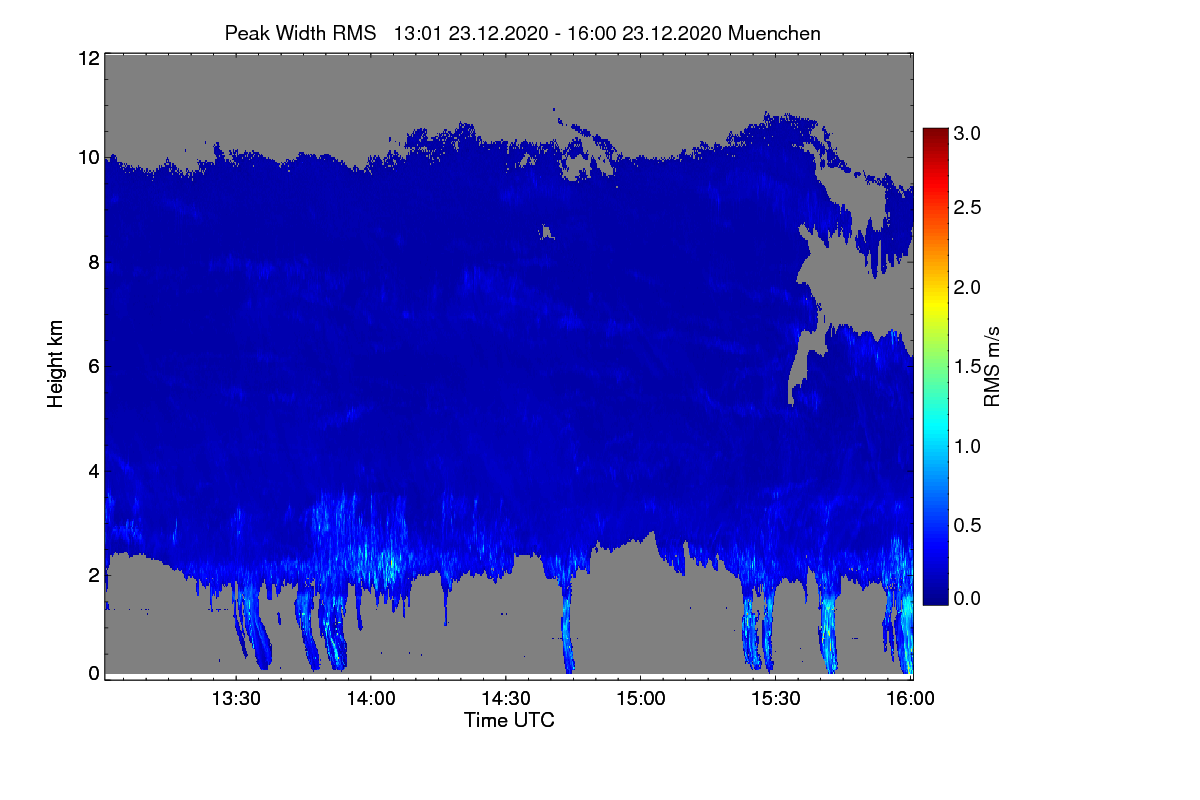Click the height axis label 4
This screenshot has width=1200, height=800.
(93, 471)
